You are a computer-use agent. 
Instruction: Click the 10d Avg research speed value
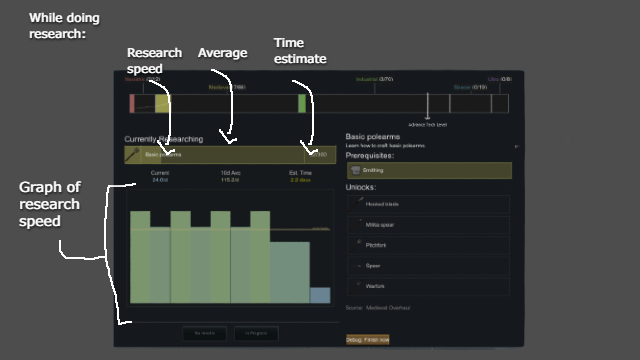pos(230,180)
